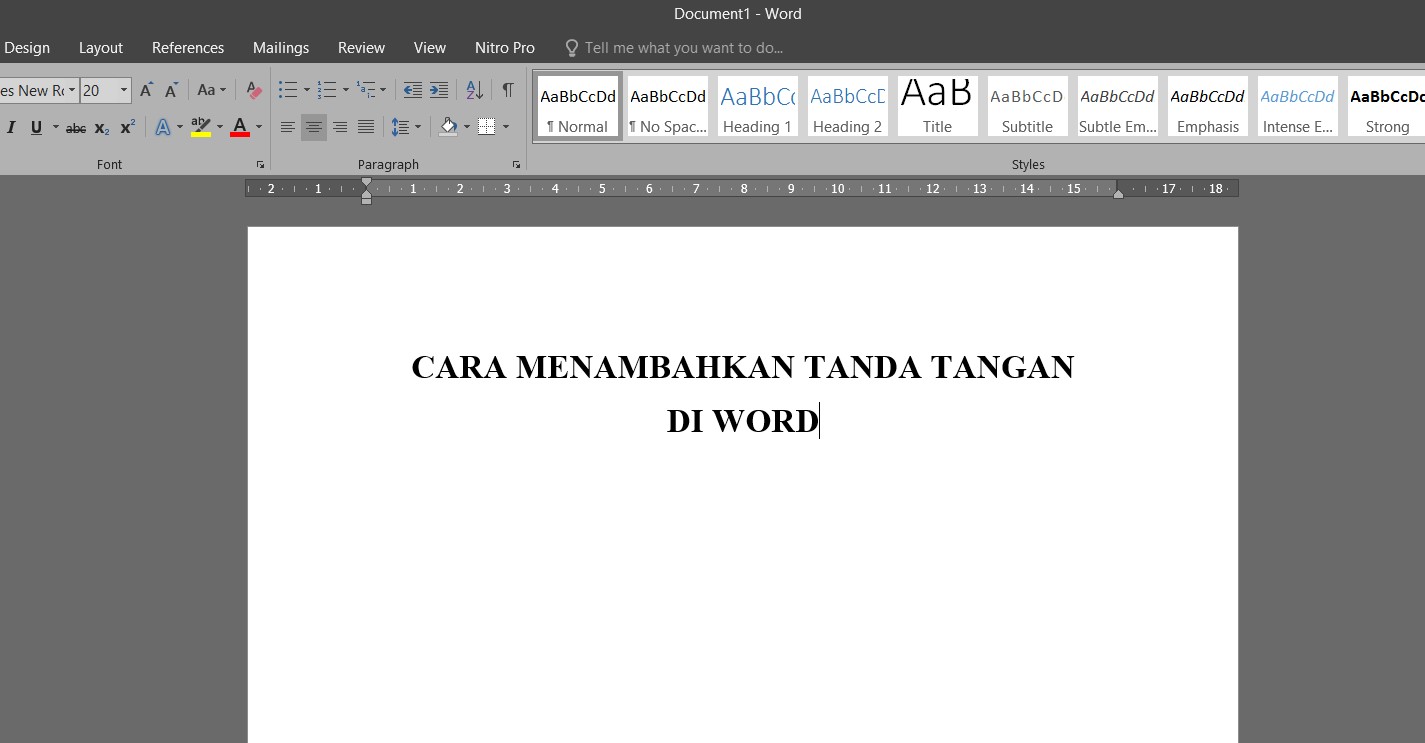Increase the paragraph indent
The image size is (1425, 743).
click(x=438, y=90)
